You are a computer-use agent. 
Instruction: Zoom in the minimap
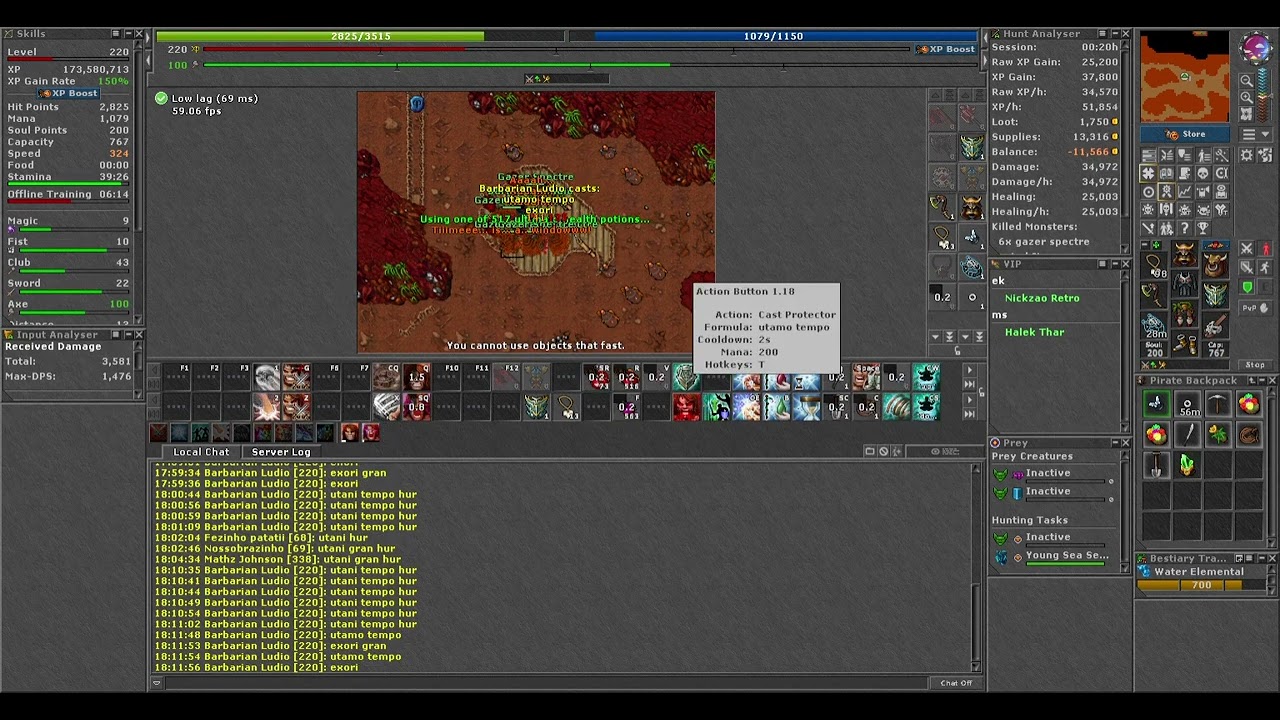(x=1247, y=97)
